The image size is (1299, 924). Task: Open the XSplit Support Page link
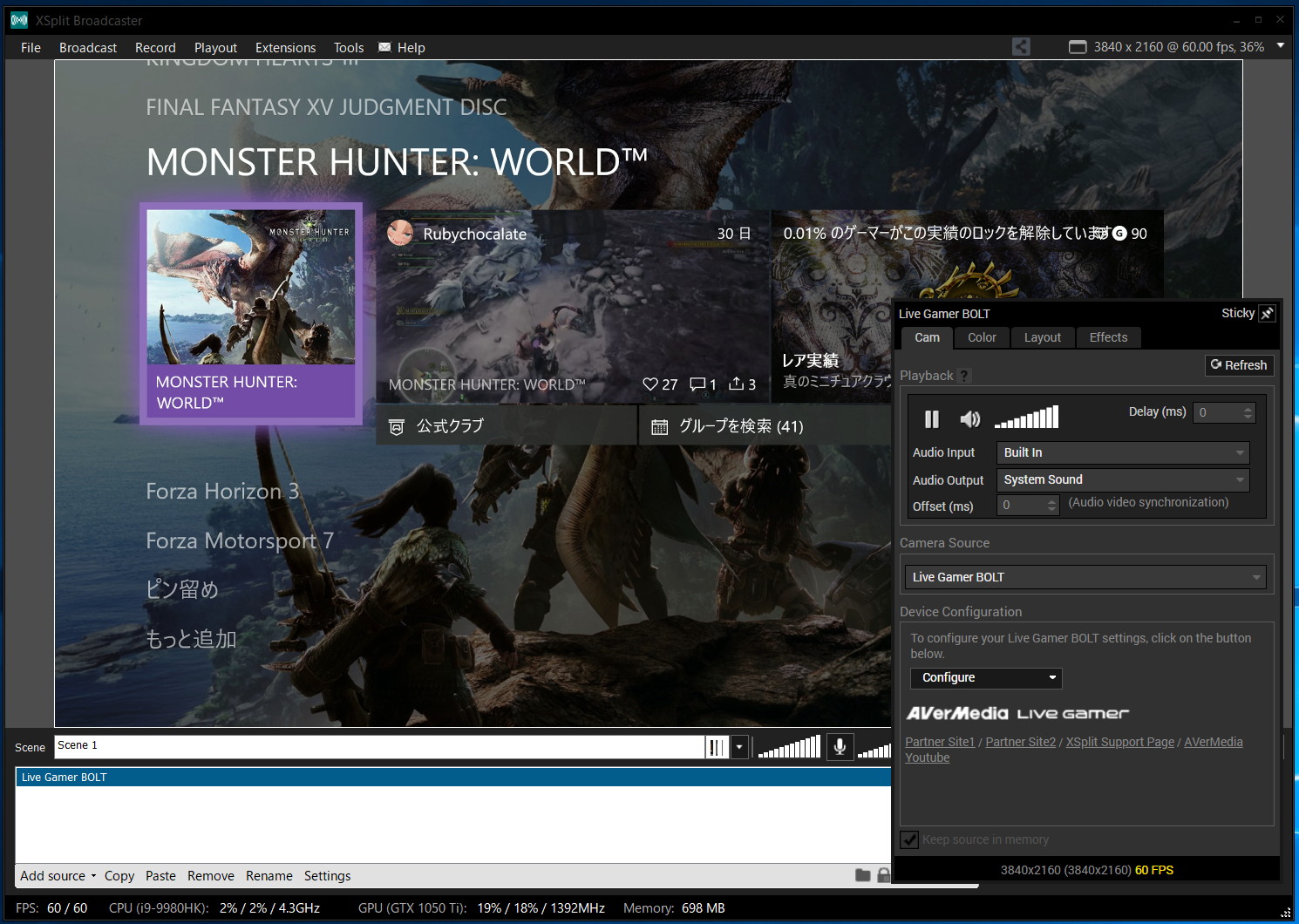[1119, 742]
